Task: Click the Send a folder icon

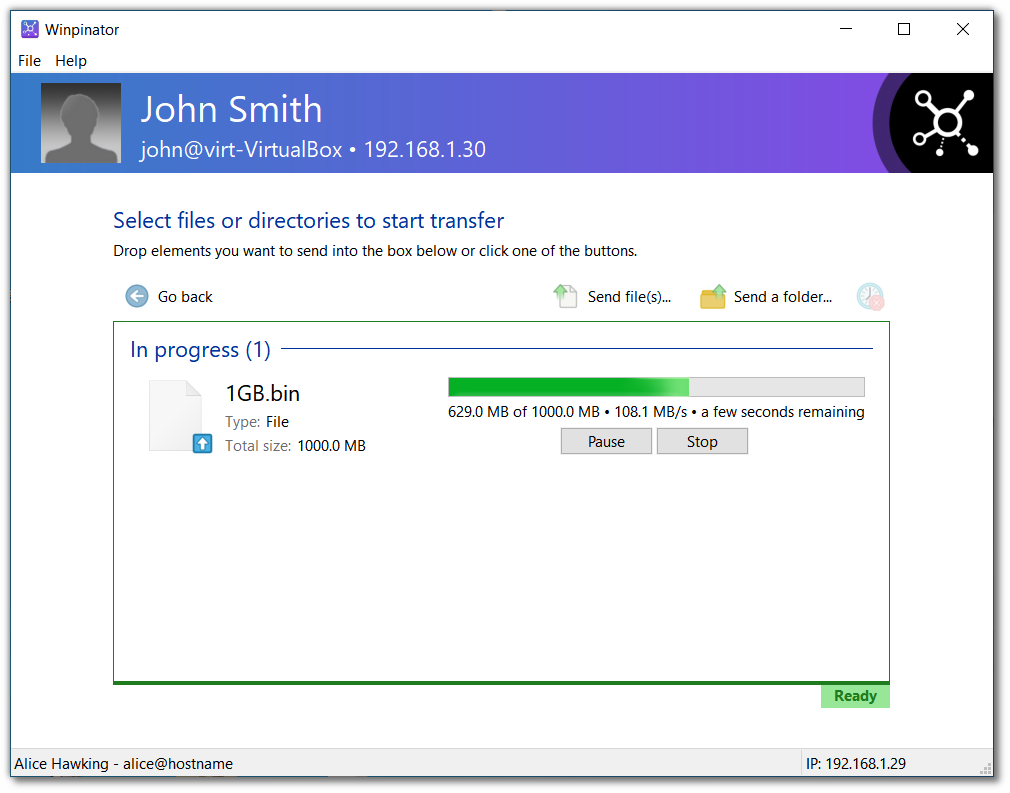Action: click(712, 297)
